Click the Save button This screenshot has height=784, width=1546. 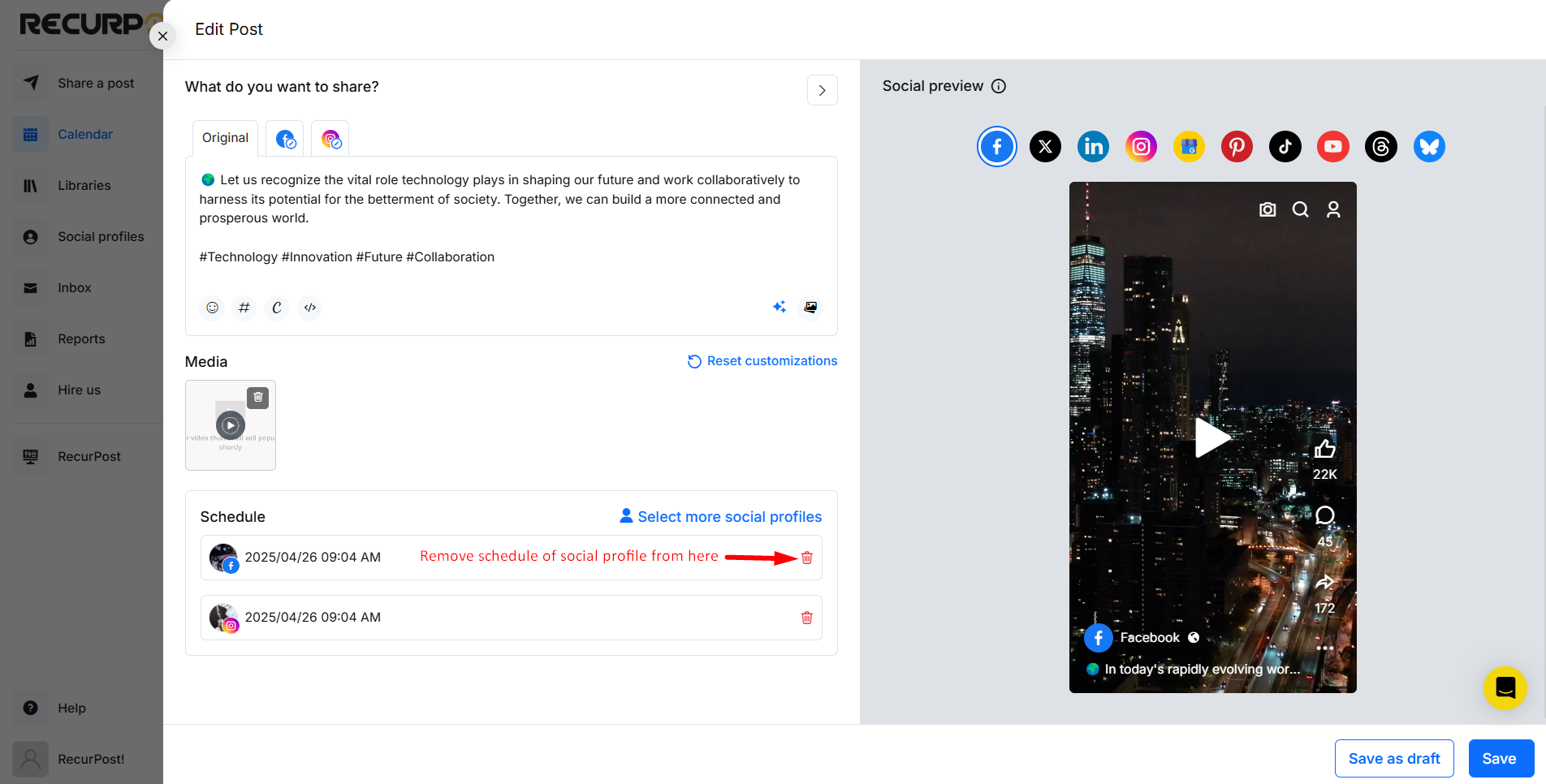(x=1501, y=759)
